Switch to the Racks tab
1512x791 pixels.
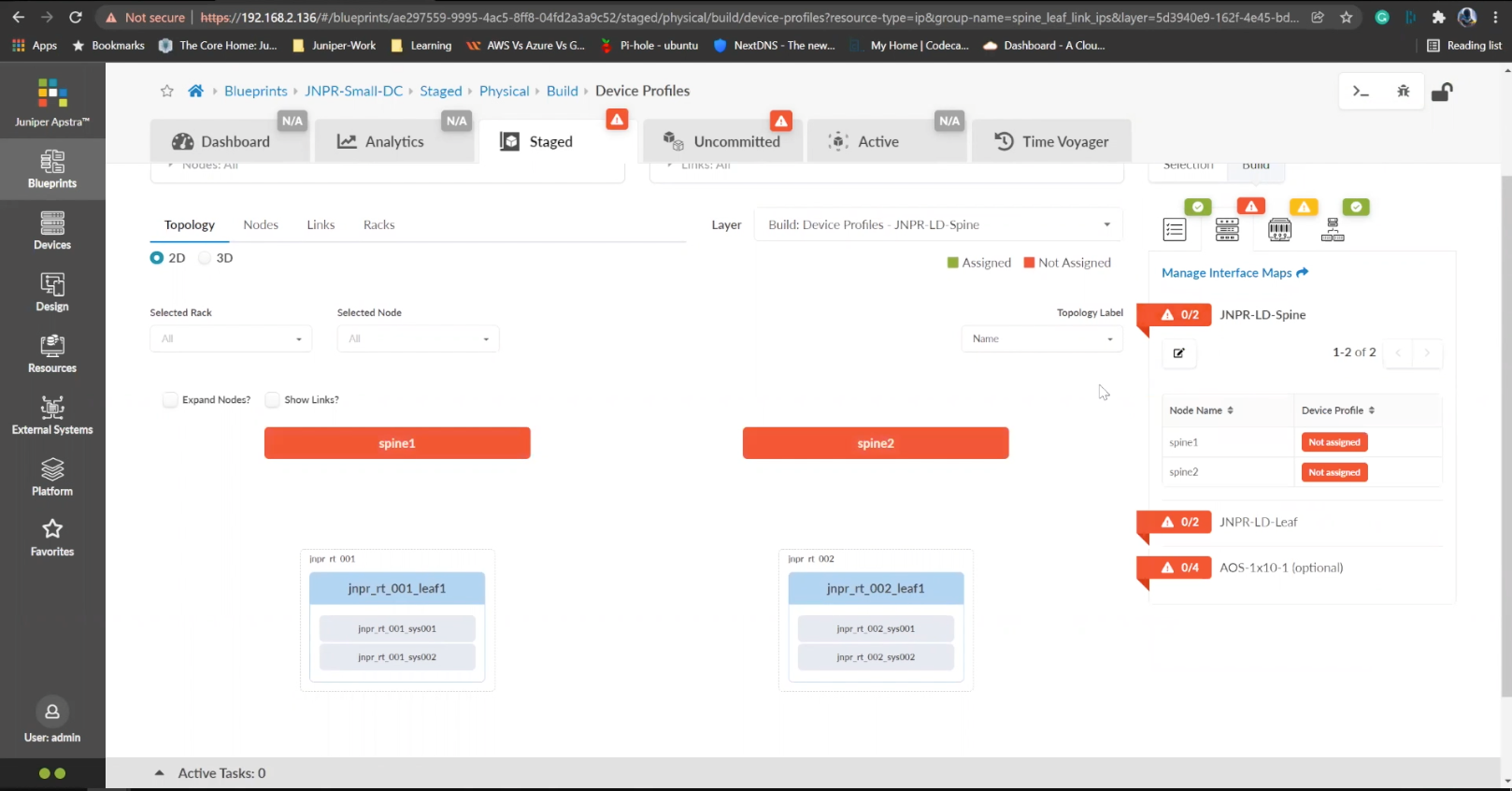click(x=378, y=224)
